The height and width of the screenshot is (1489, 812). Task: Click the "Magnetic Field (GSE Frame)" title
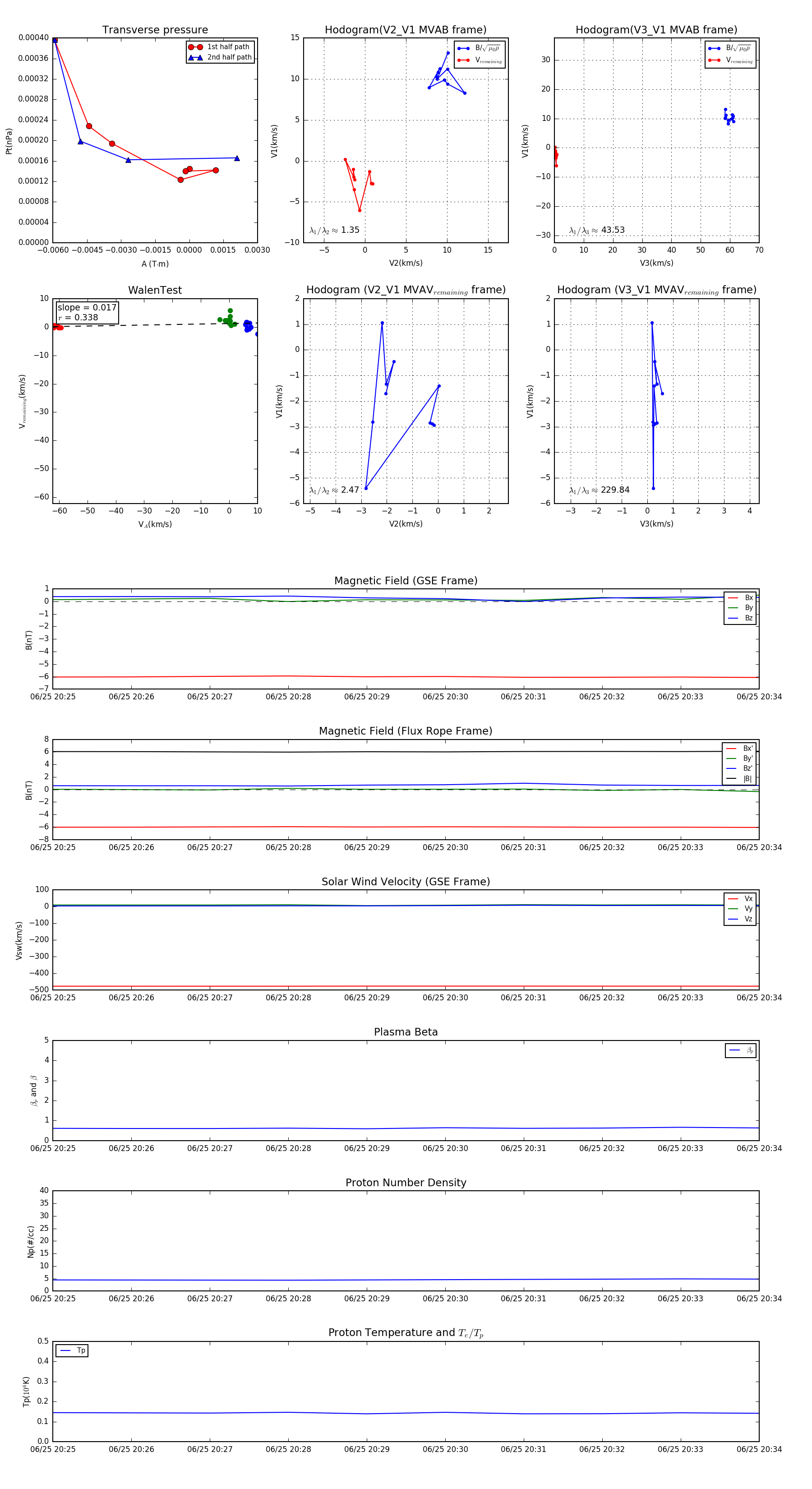406,581
